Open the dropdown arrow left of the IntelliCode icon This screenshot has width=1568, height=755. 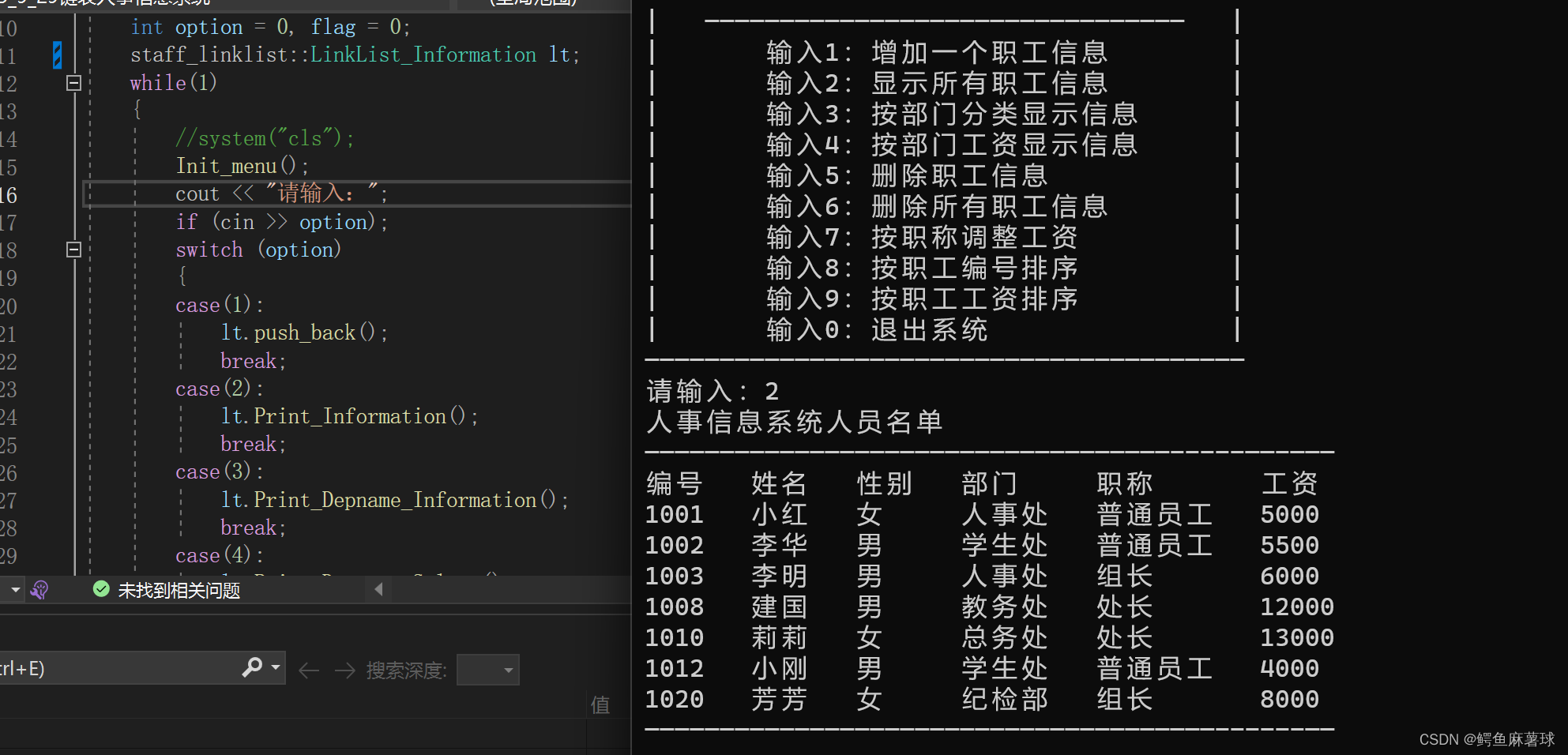15,590
